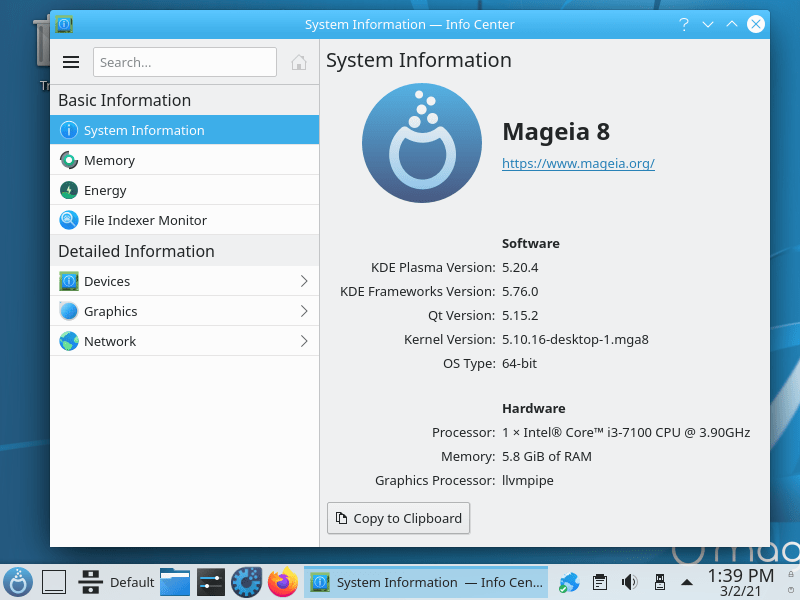Click the Graphics sphere icon

[69, 311]
